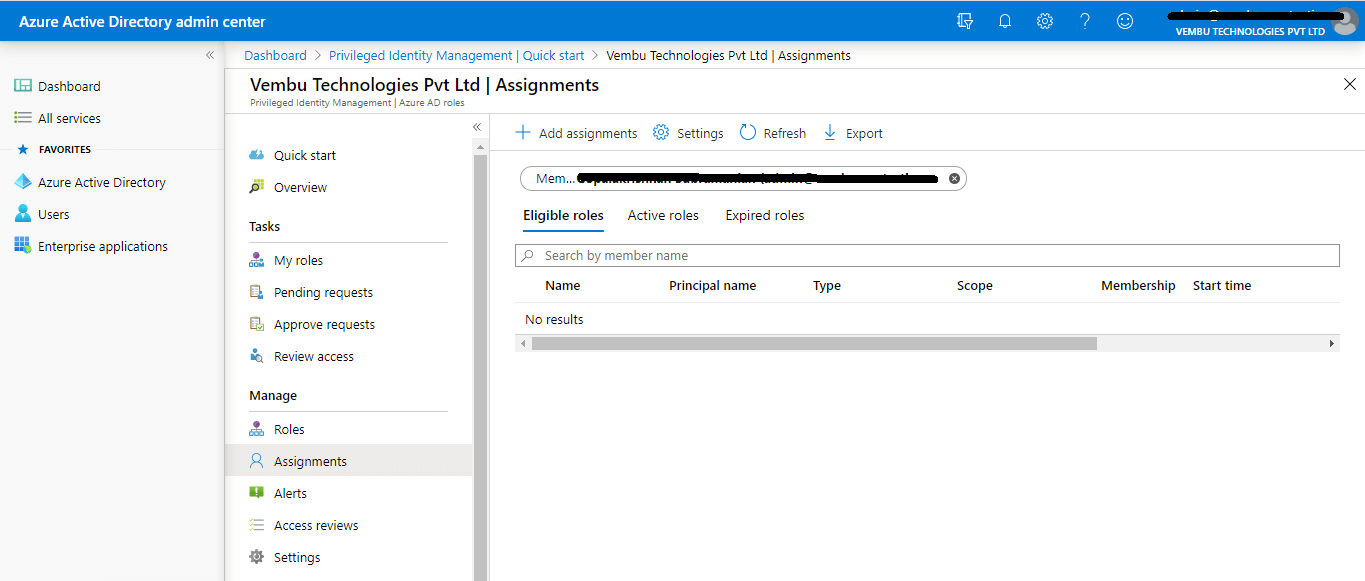Sort by Type column header
Screen dimensions: 1365x581
click(x=827, y=286)
